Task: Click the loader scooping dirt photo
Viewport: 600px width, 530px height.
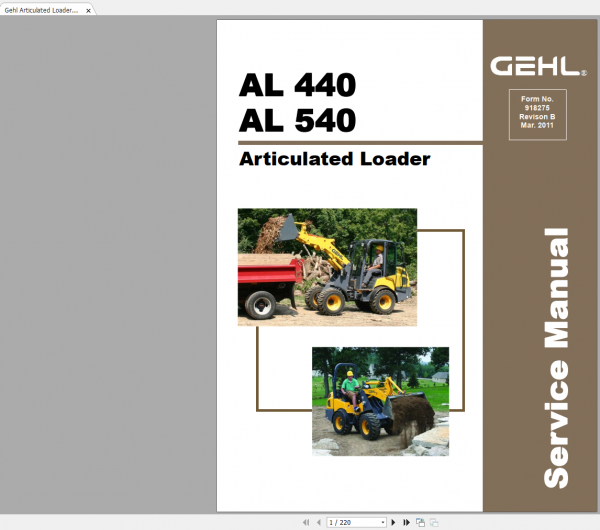Action: (x=380, y=401)
